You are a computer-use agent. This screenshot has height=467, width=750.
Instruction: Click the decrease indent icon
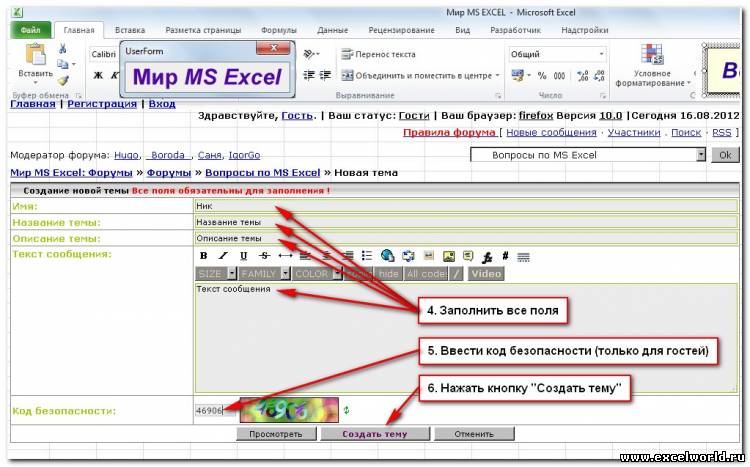309,75
